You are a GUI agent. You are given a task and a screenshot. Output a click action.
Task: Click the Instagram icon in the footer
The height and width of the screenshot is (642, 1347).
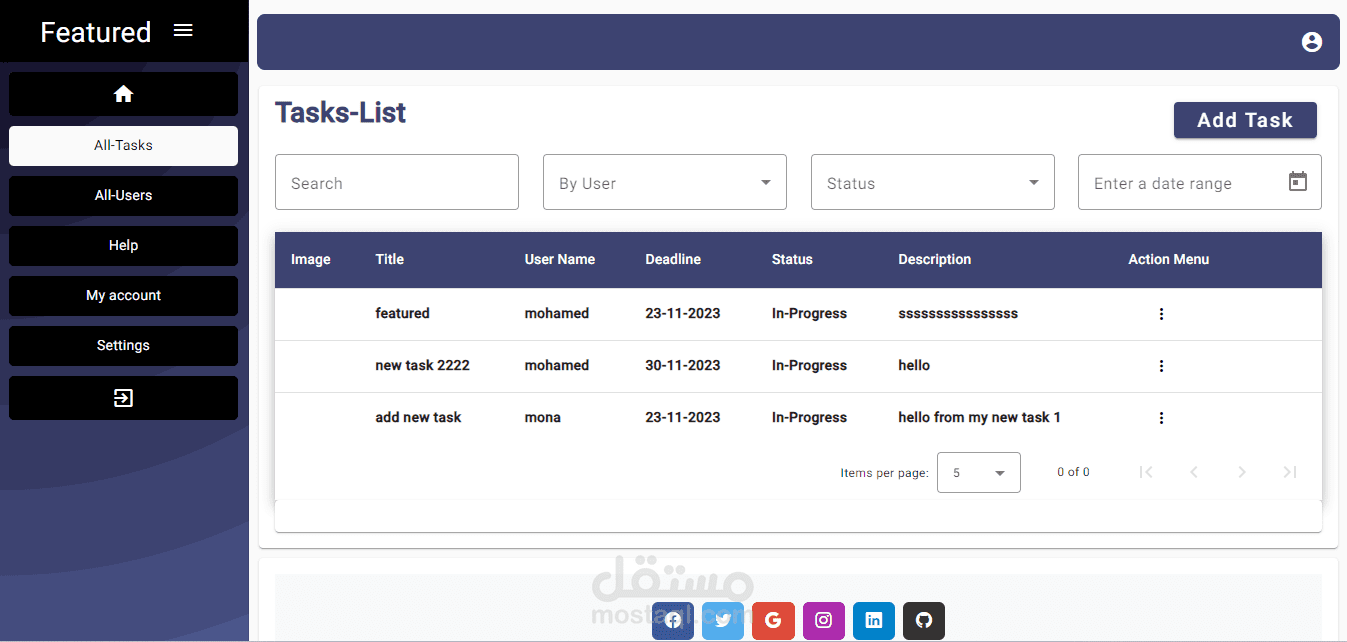(823, 620)
